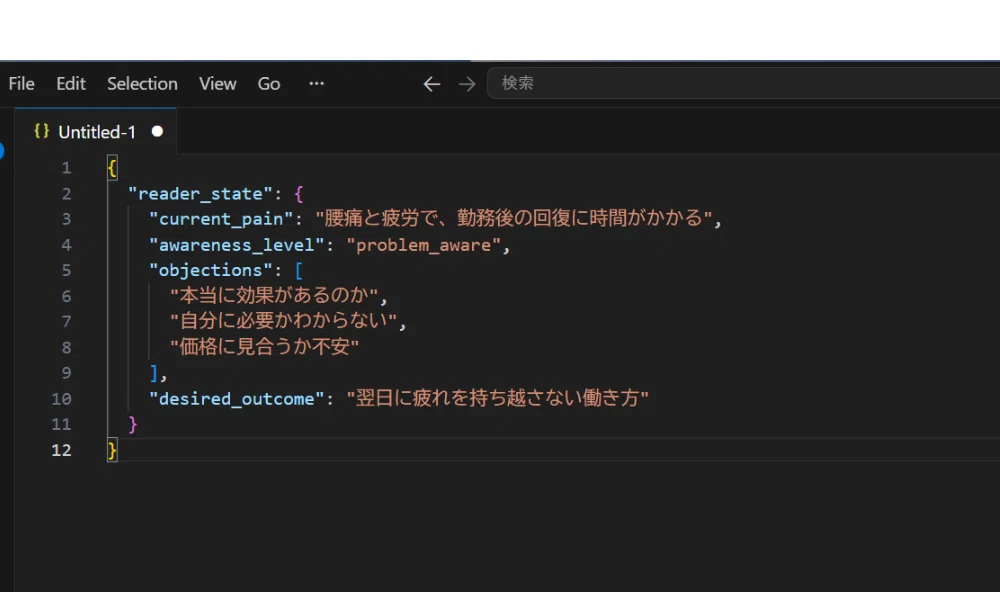Open the Selection menu
The image size is (1000, 600).
coord(142,84)
